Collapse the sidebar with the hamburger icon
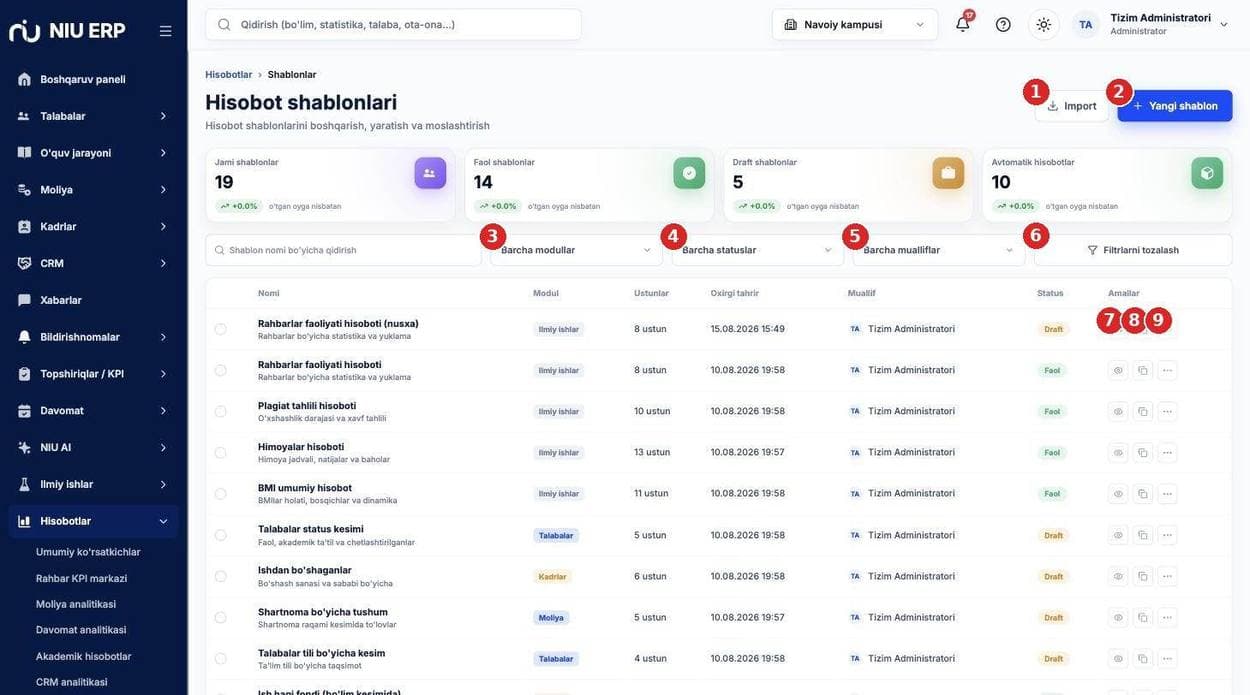The width and height of the screenshot is (1250, 695). click(x=165, y=31)
